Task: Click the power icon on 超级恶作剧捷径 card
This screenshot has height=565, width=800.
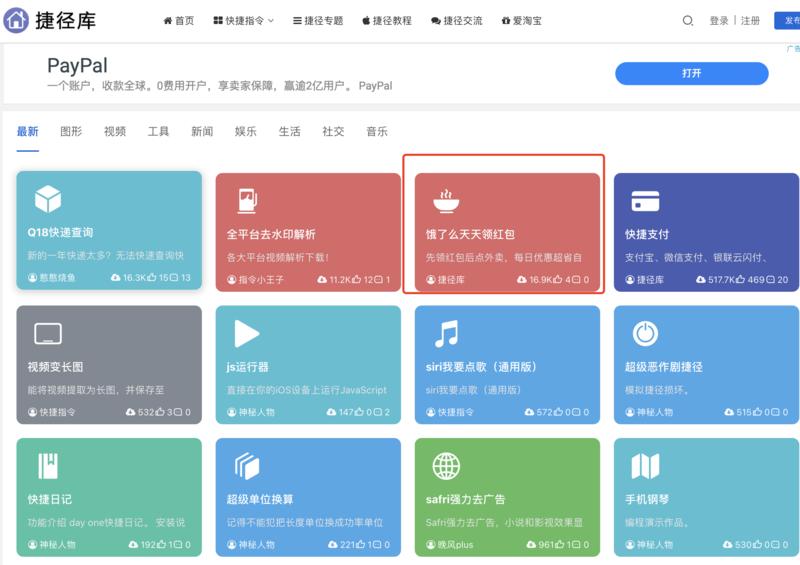Action: point(645,334)
